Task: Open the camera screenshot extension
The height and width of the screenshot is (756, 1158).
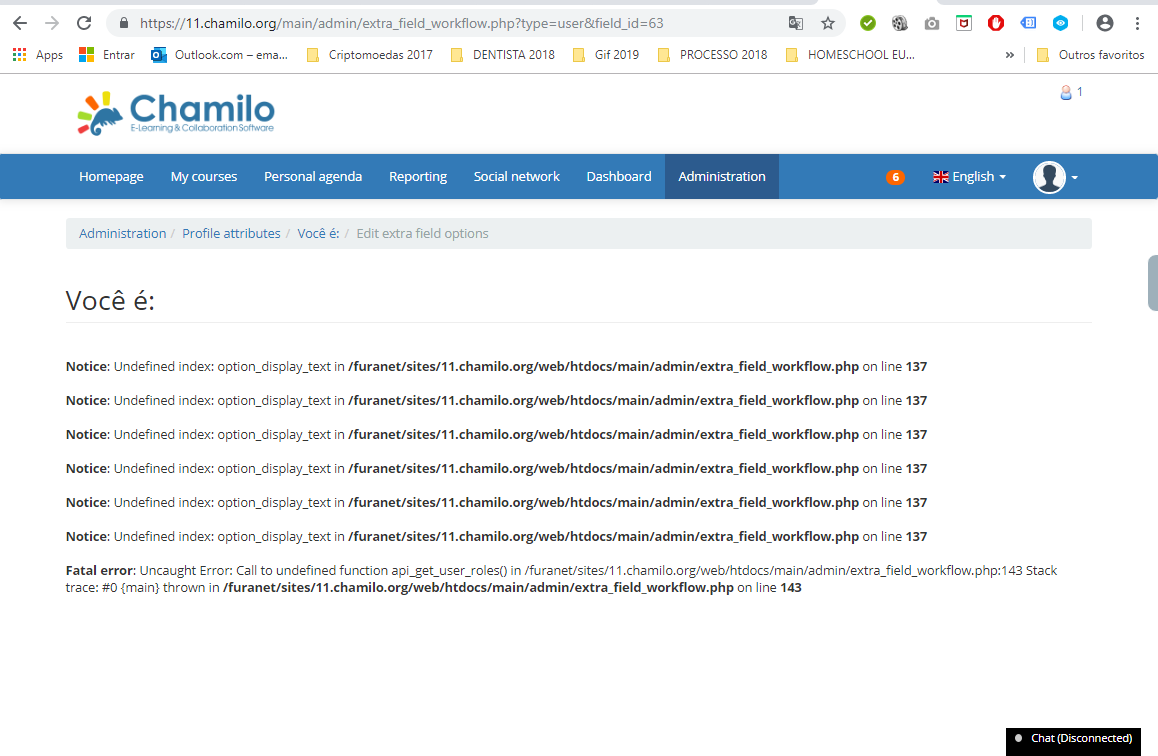Action: [930, 22]
